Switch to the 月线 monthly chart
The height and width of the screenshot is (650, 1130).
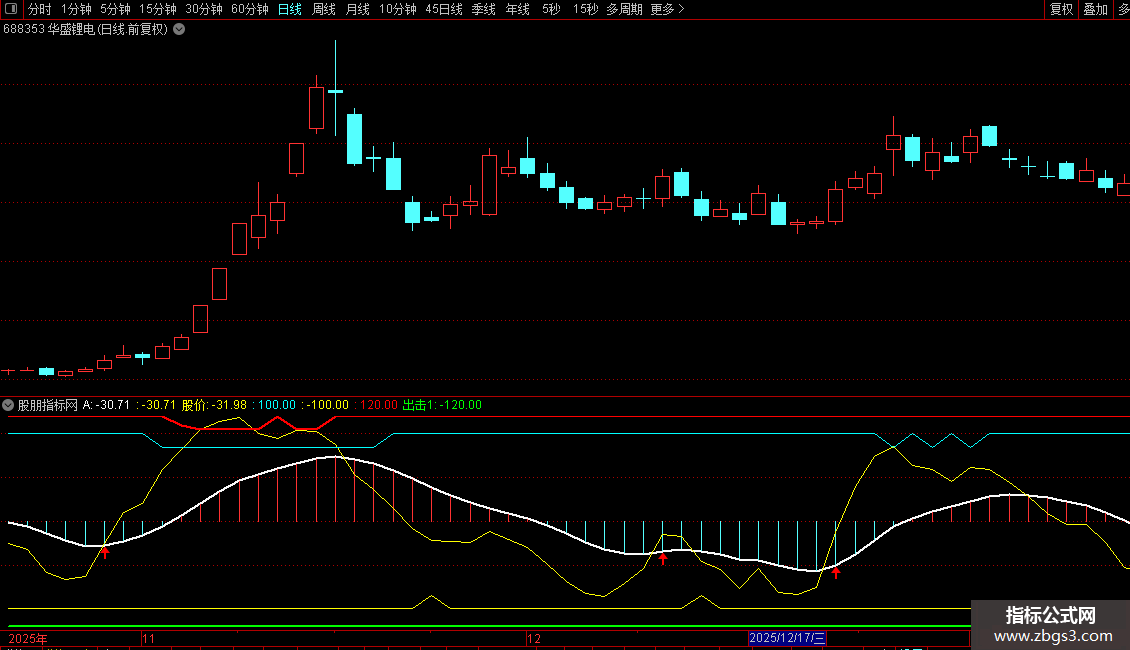pos(357,9)
